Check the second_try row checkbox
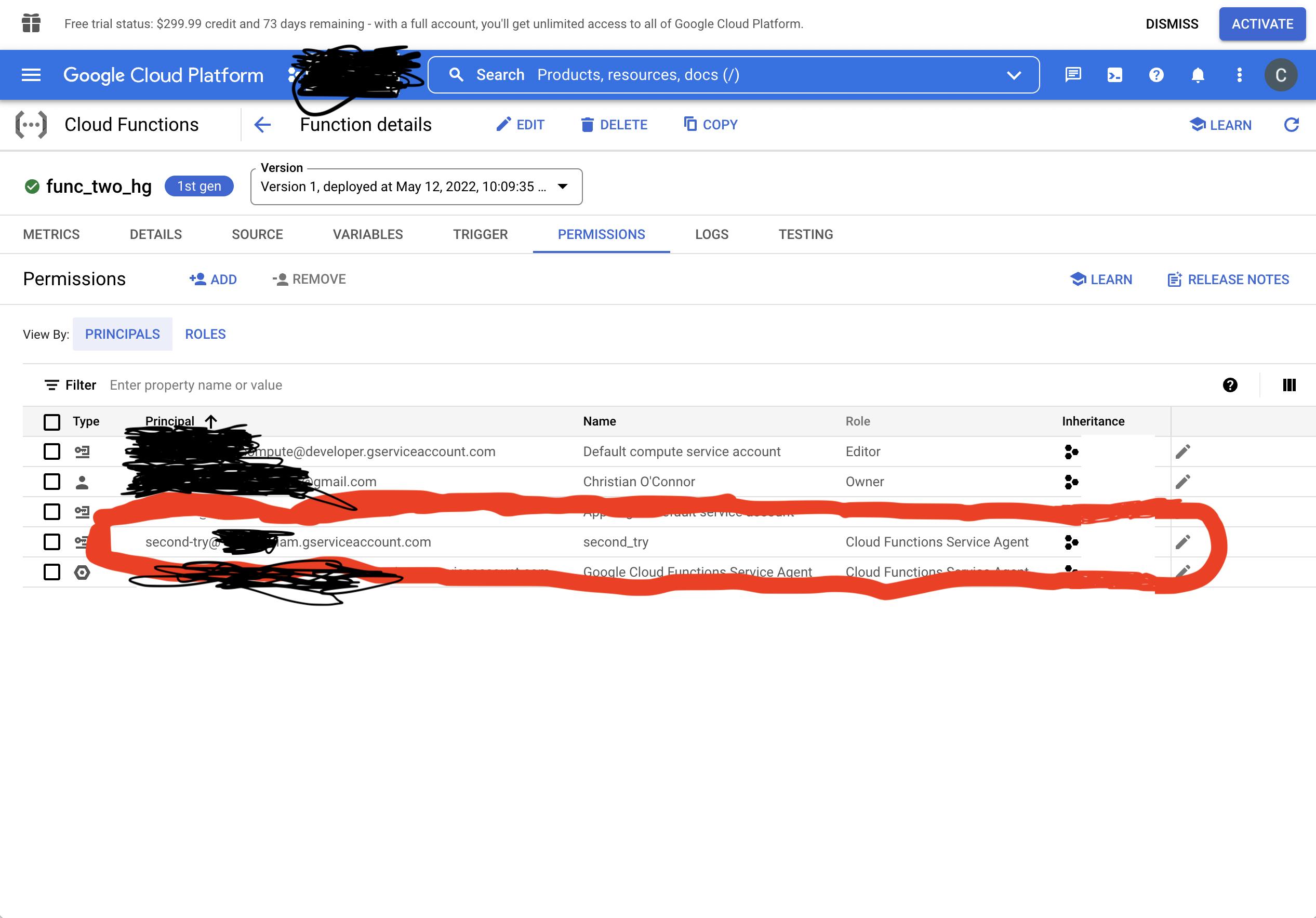This screenshot has height=918, width=1316. click(52, 541)
